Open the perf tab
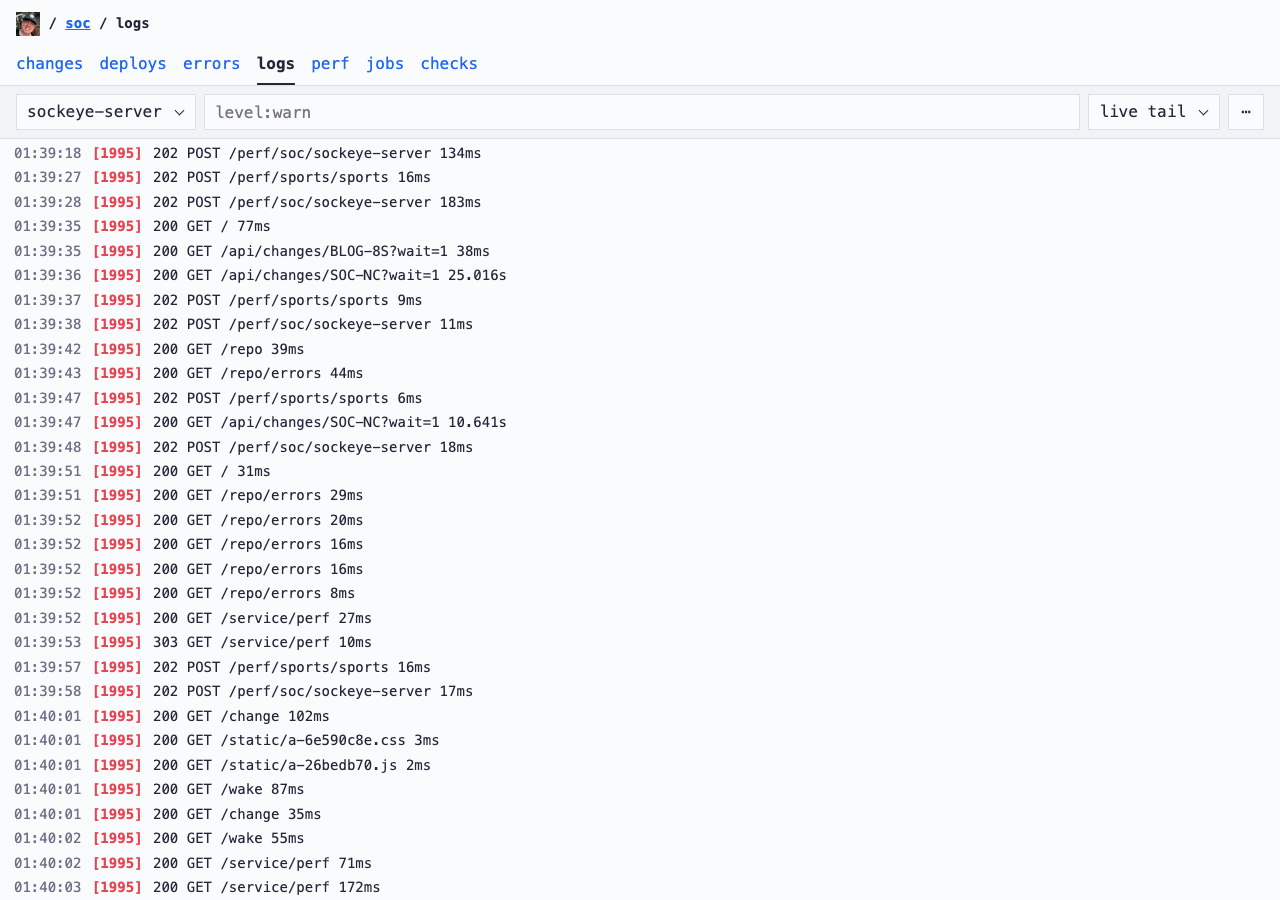 click(x=330, y=64)
